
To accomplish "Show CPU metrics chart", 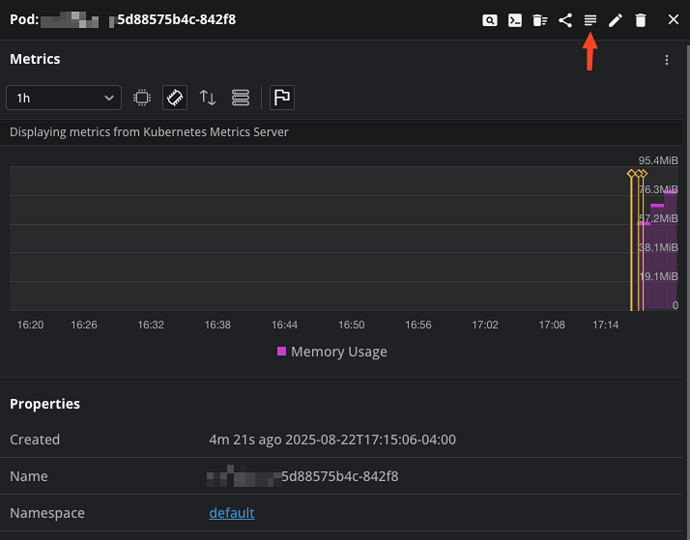I will (142, 98).
